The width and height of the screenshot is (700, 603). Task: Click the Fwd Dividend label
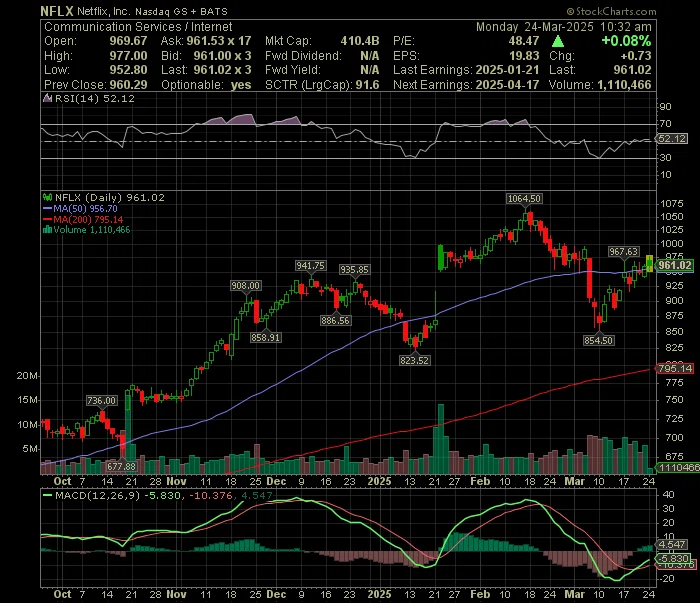303,56
